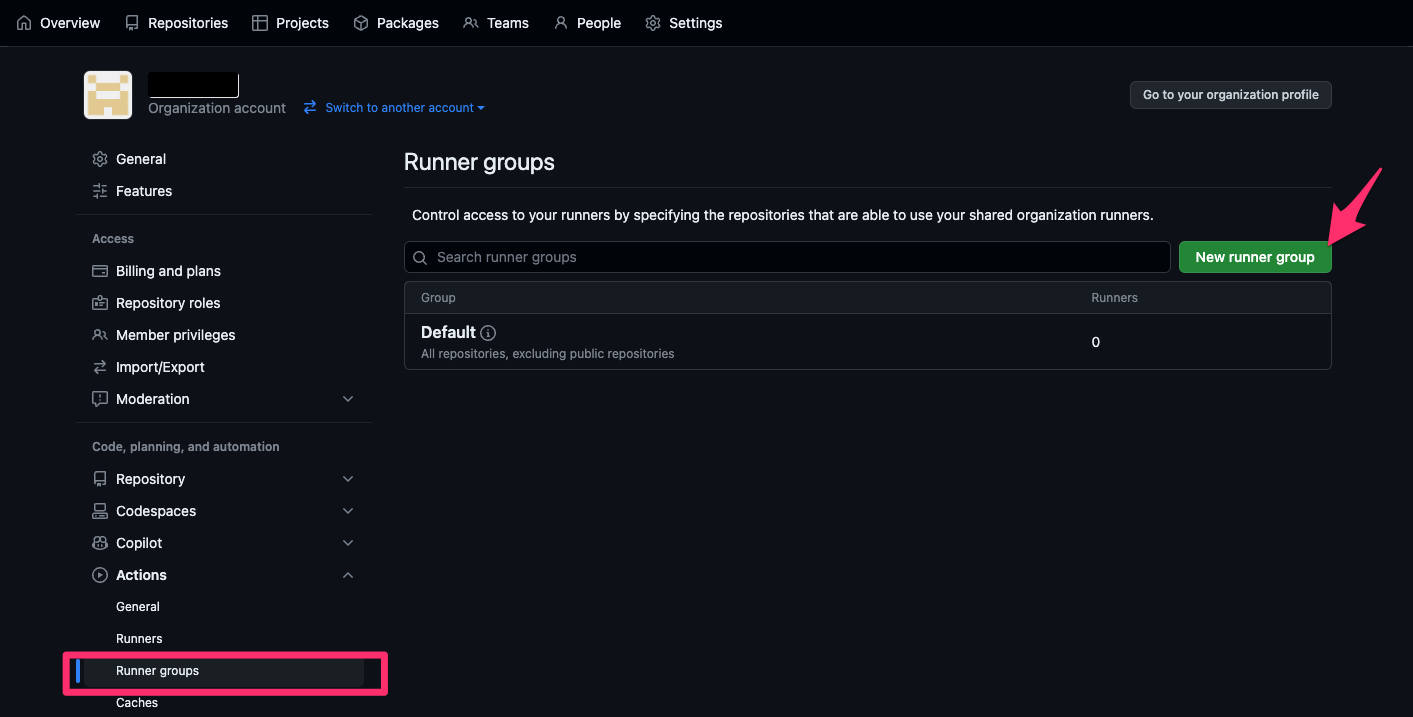Click the Teams people icon

coord(471,23)
